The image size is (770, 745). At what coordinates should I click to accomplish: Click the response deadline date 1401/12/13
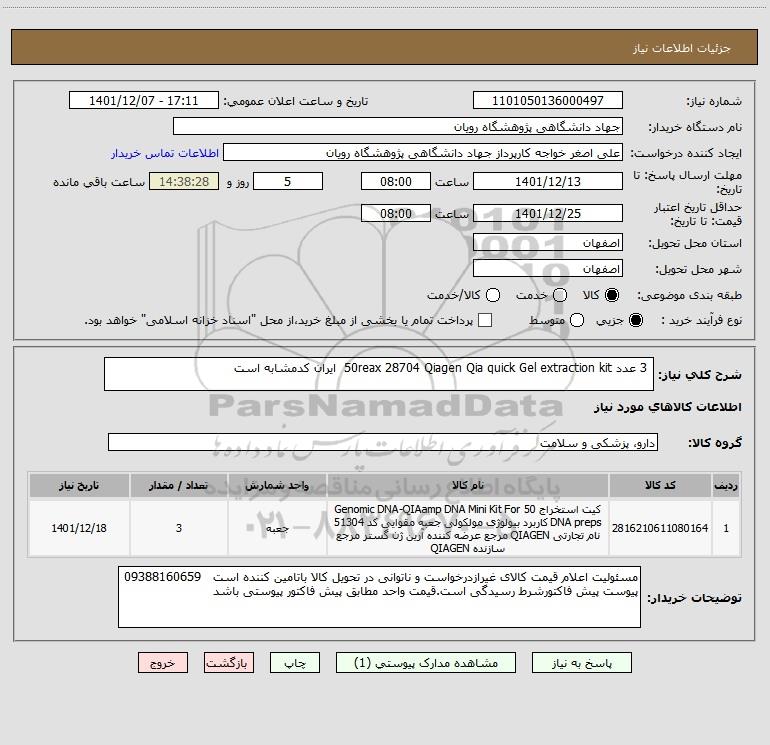(x=548, y=181)
